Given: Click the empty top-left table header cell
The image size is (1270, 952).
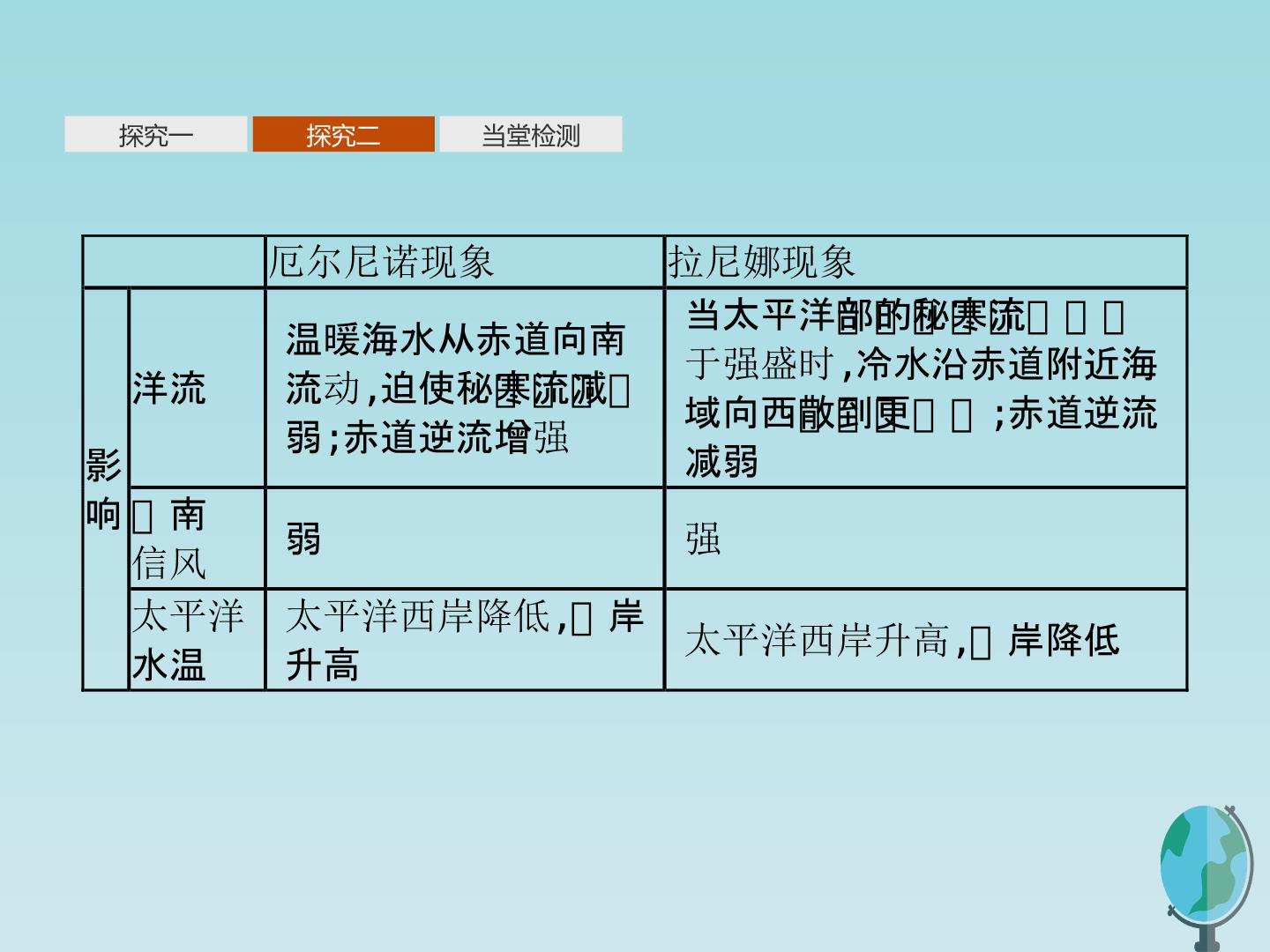Looking at the screenshot, I should pyautogui.click(x=174, y=262).
